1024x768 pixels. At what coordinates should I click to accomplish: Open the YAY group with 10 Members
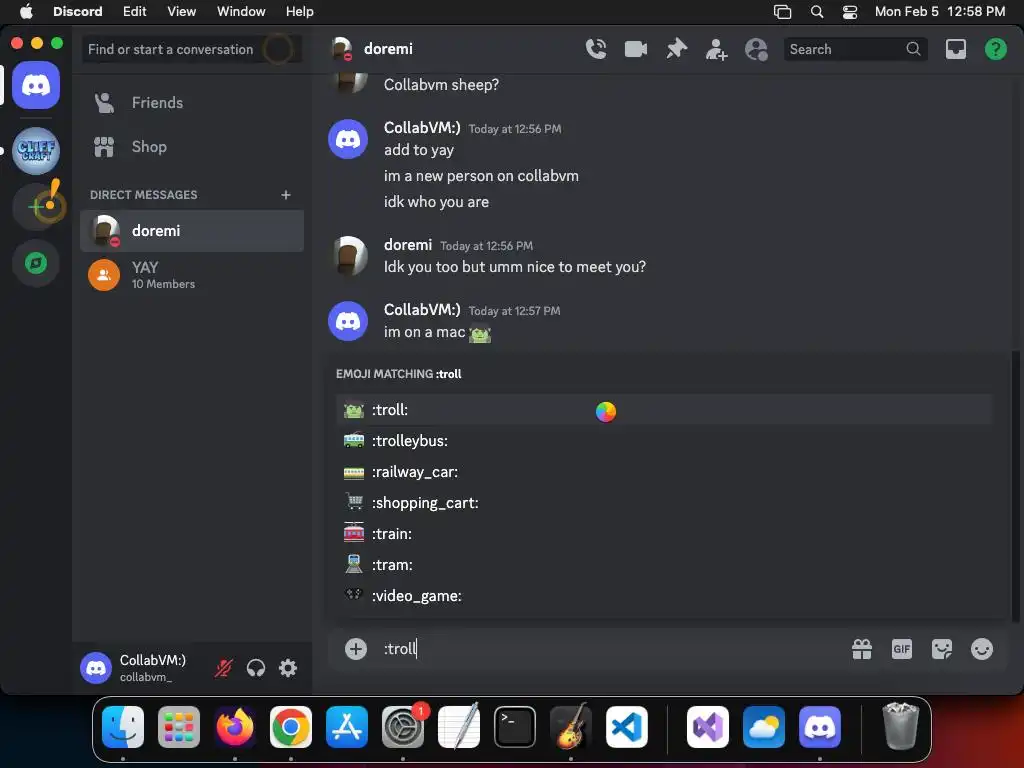click(x=191, y=275)
